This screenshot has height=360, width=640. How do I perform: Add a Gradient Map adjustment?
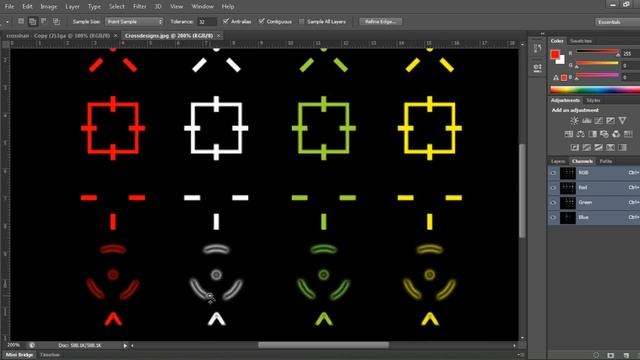622,147
